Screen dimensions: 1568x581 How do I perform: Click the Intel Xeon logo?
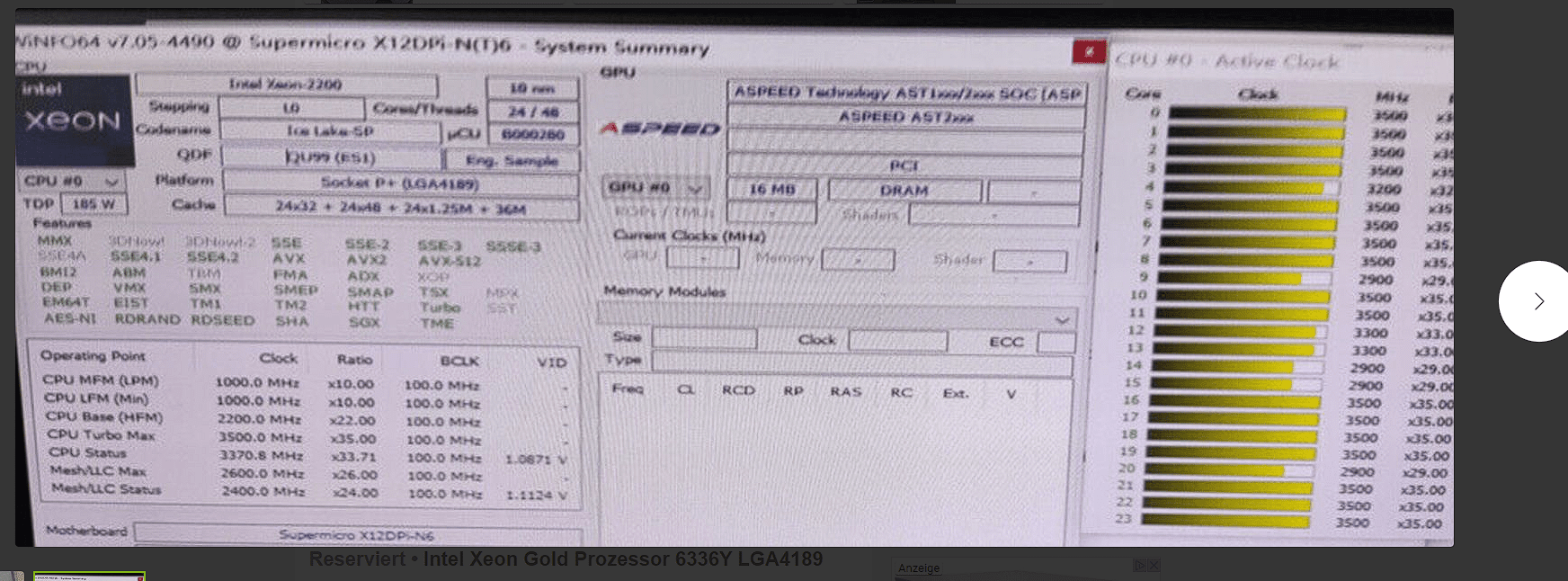[74, 120]
